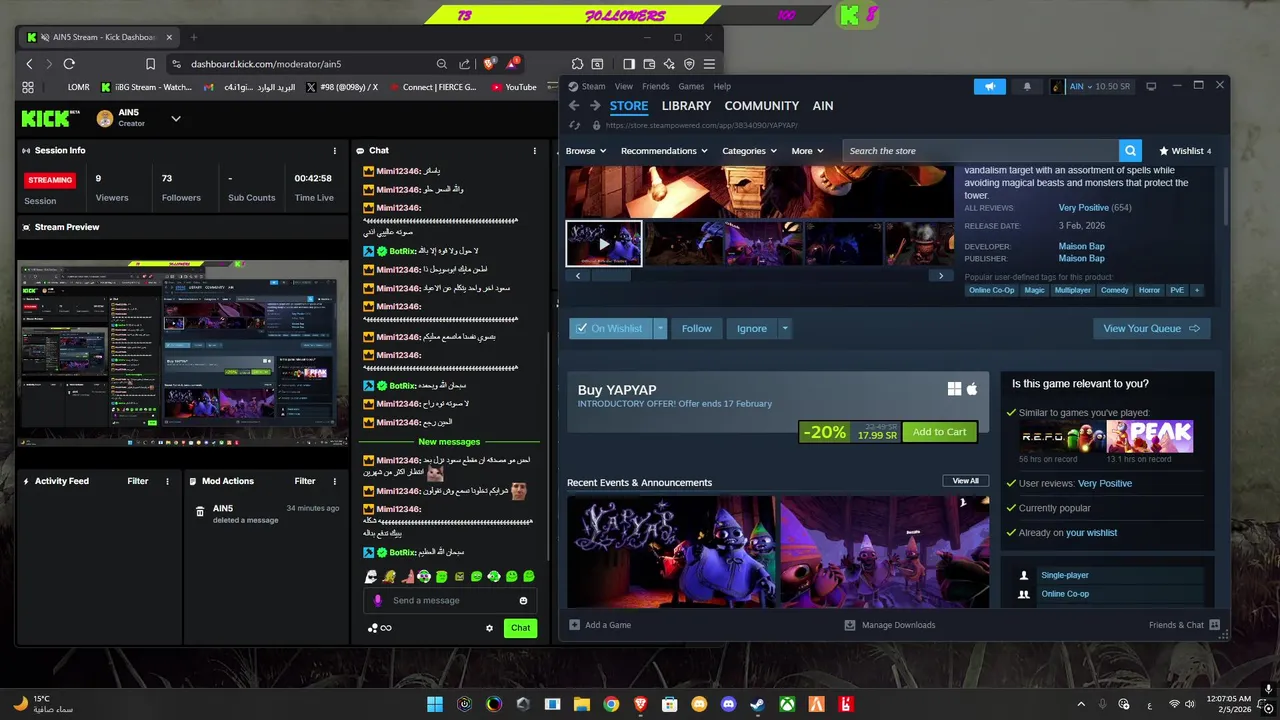Click the Steam announcements megaphone icon
Screen dimensions: 1280x720
pos(989,87)
